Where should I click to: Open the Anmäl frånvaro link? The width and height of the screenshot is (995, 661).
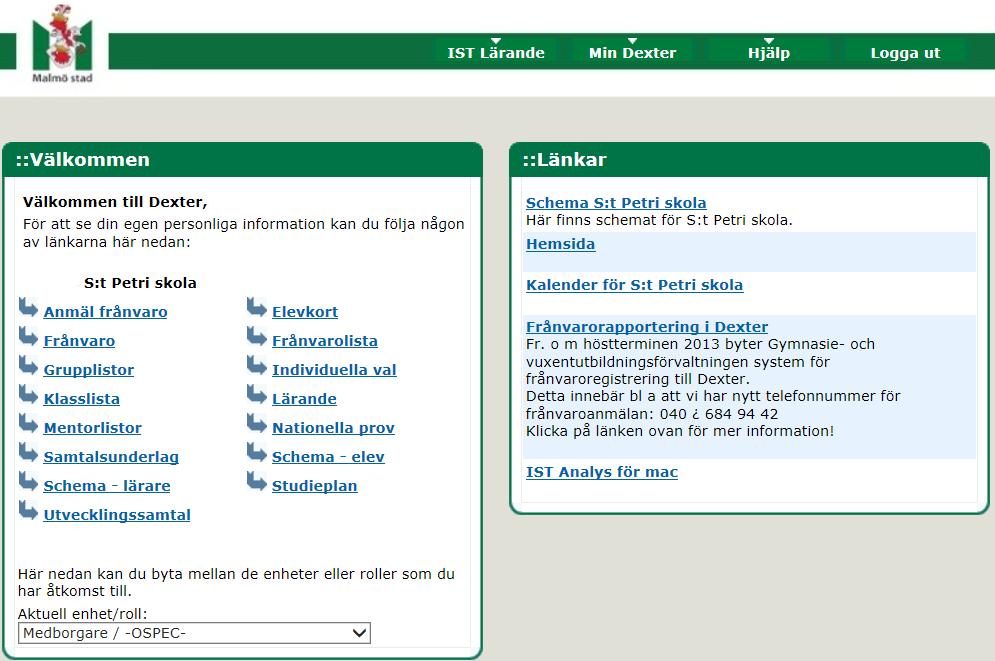point(105,312)
